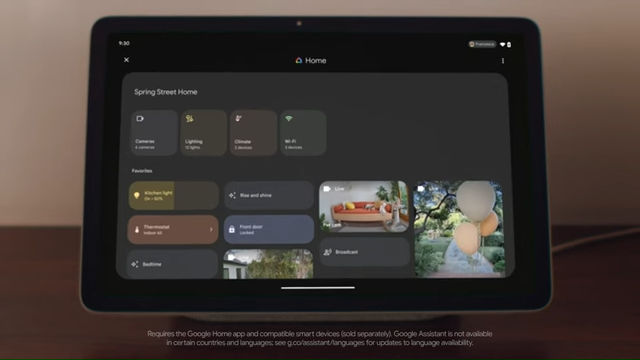This screenshot has width=640, height=360.
Task: Open the Cameras category tile
Action: [154, 133]
